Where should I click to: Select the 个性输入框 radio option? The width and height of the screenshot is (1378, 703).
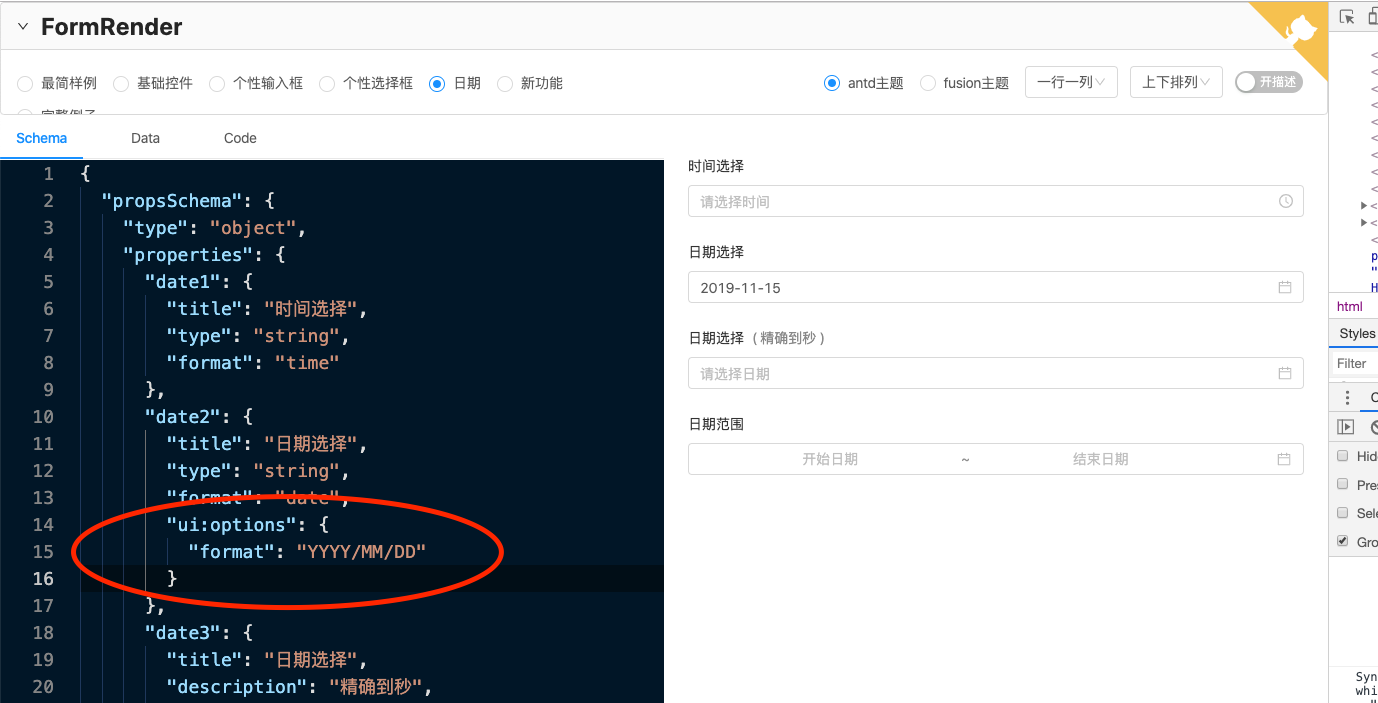[217, 84]
